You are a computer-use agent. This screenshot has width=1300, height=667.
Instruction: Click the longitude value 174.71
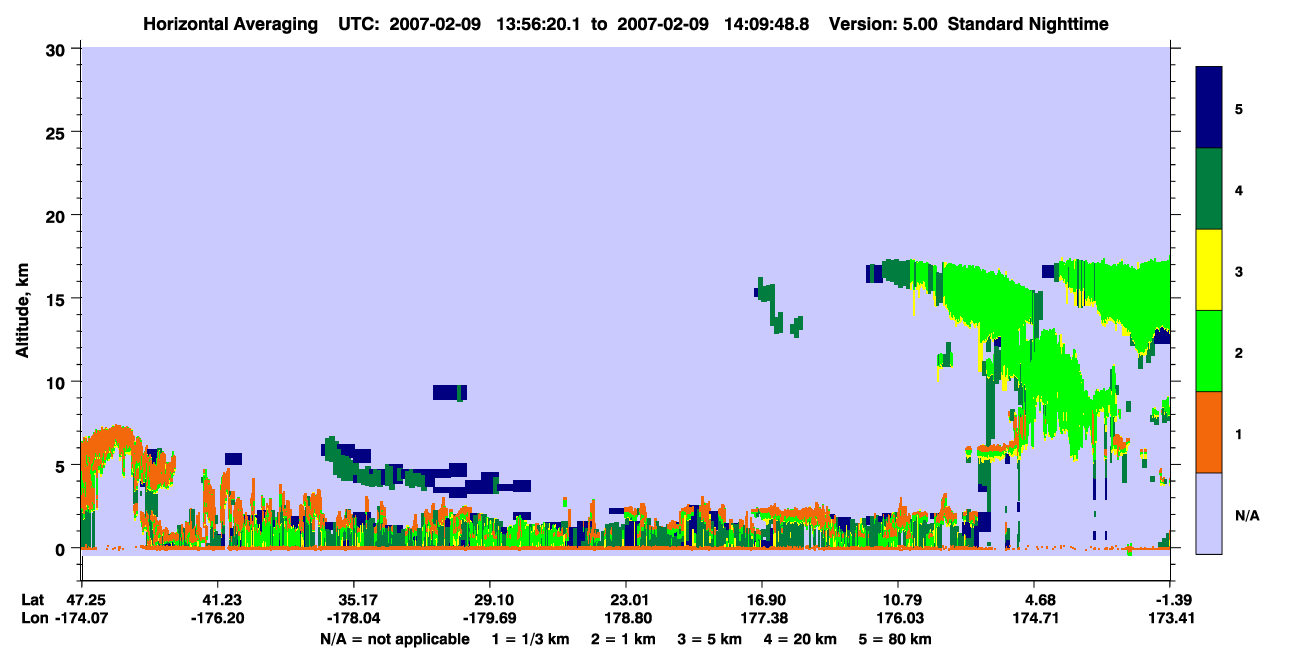coord(1035,619)
